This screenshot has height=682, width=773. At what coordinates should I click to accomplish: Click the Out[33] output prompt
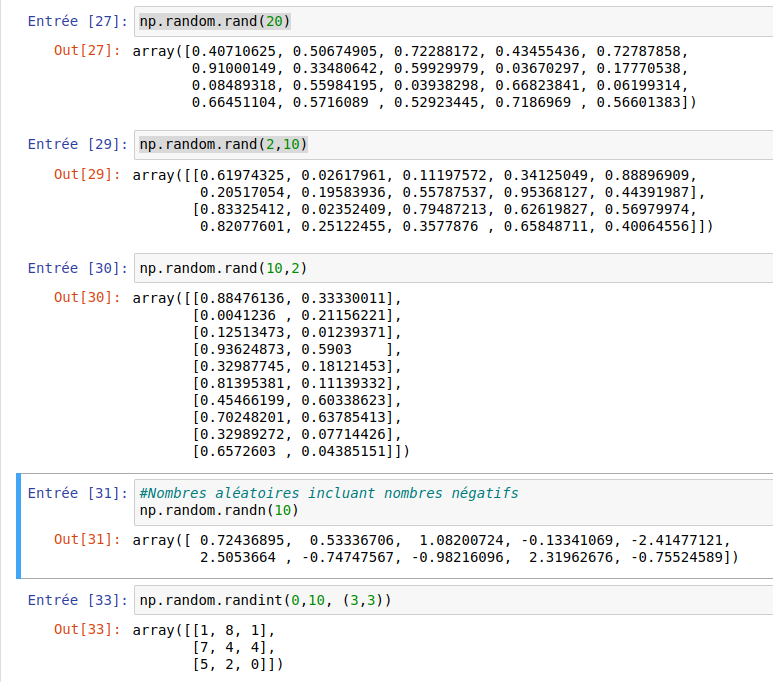[x=87, y=630]
